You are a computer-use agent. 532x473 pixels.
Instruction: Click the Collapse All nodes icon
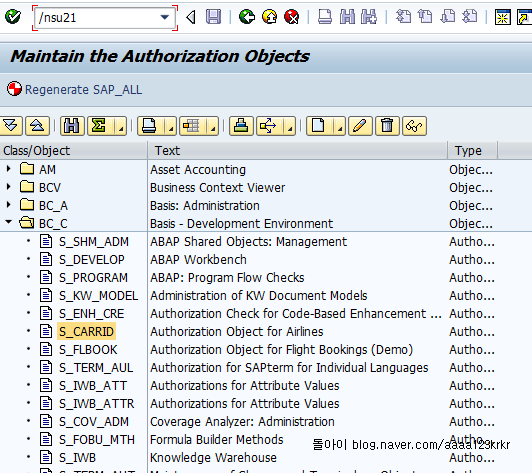point(37,126)
